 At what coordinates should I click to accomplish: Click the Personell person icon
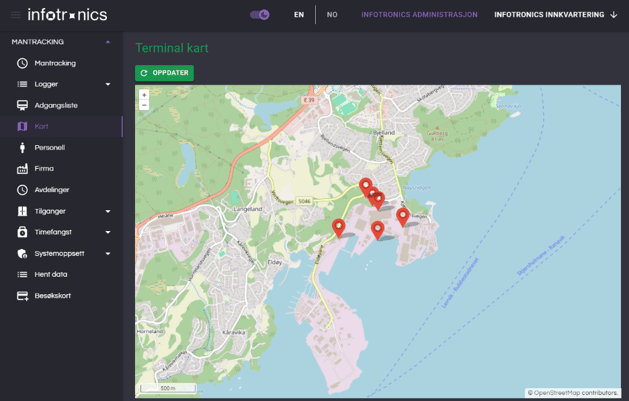22,147
